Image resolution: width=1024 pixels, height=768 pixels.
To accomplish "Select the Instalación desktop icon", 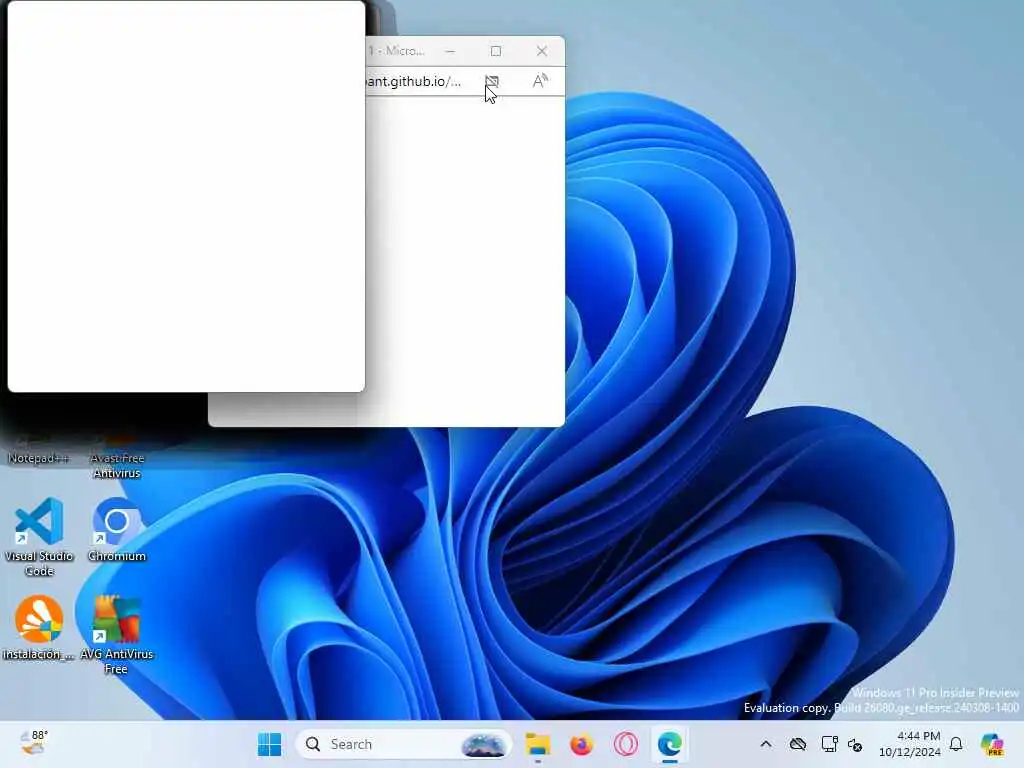I will pos(39,628).
